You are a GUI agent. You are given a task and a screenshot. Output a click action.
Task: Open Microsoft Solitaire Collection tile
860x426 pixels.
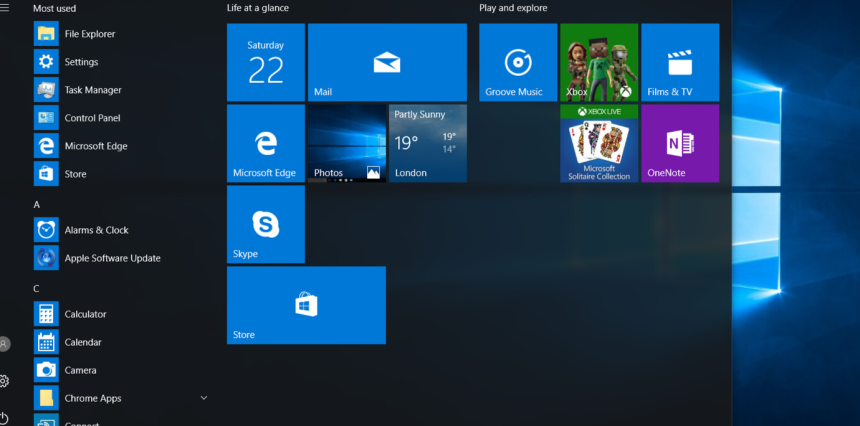coord(599,143)
